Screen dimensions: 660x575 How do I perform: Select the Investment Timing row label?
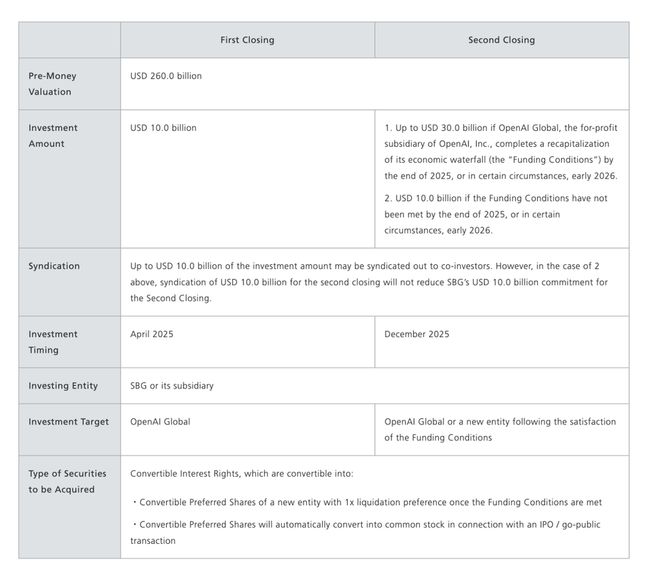(x=54, y=342)
